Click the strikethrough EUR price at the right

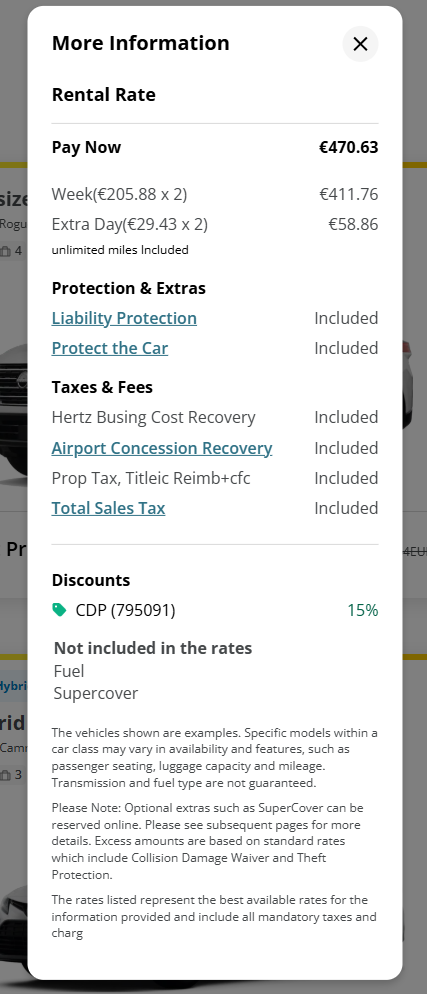pyautogui.click(x=414, y=552)
